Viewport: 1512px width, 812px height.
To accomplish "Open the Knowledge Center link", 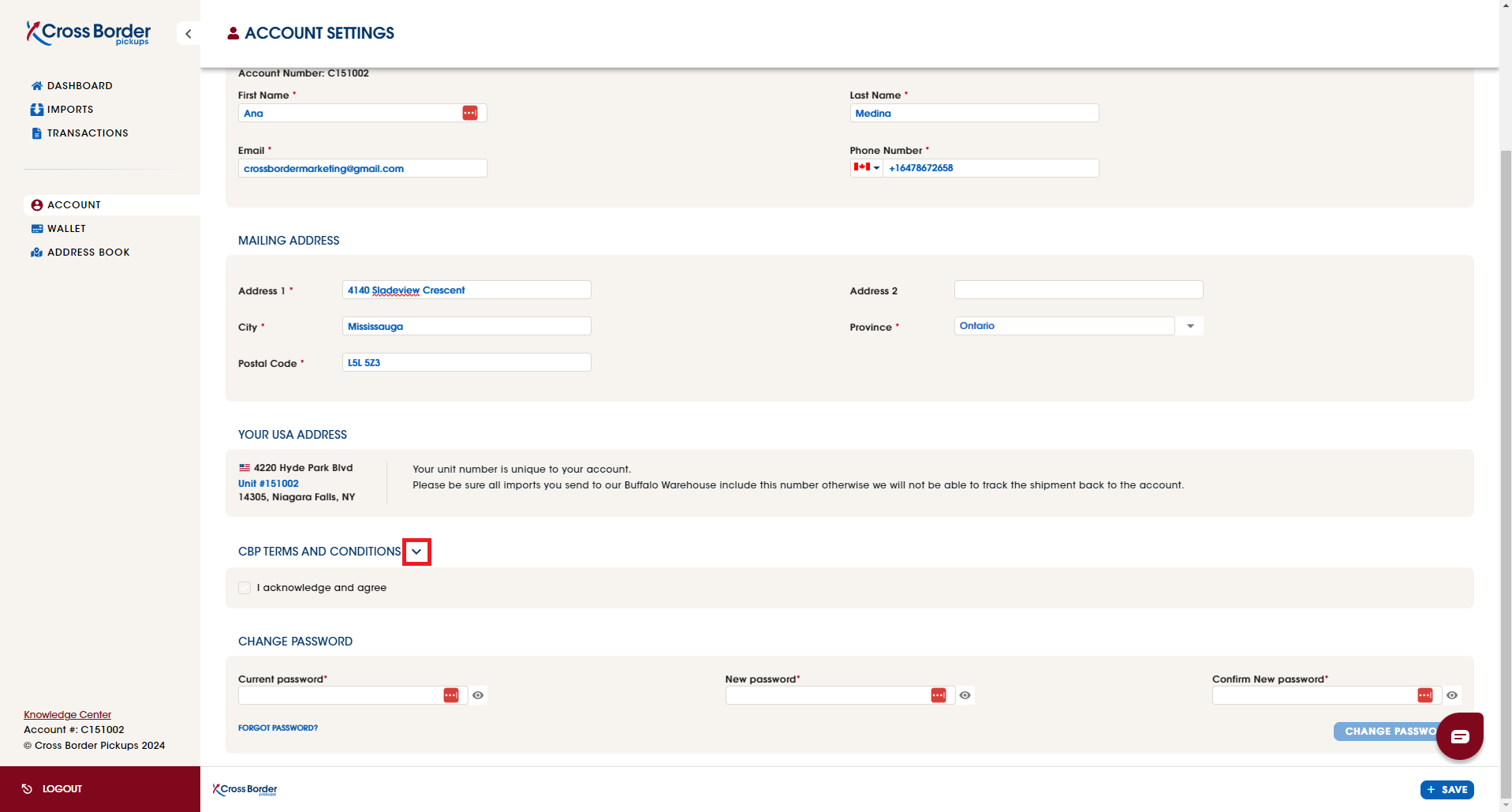I will (x=67, y=715).
